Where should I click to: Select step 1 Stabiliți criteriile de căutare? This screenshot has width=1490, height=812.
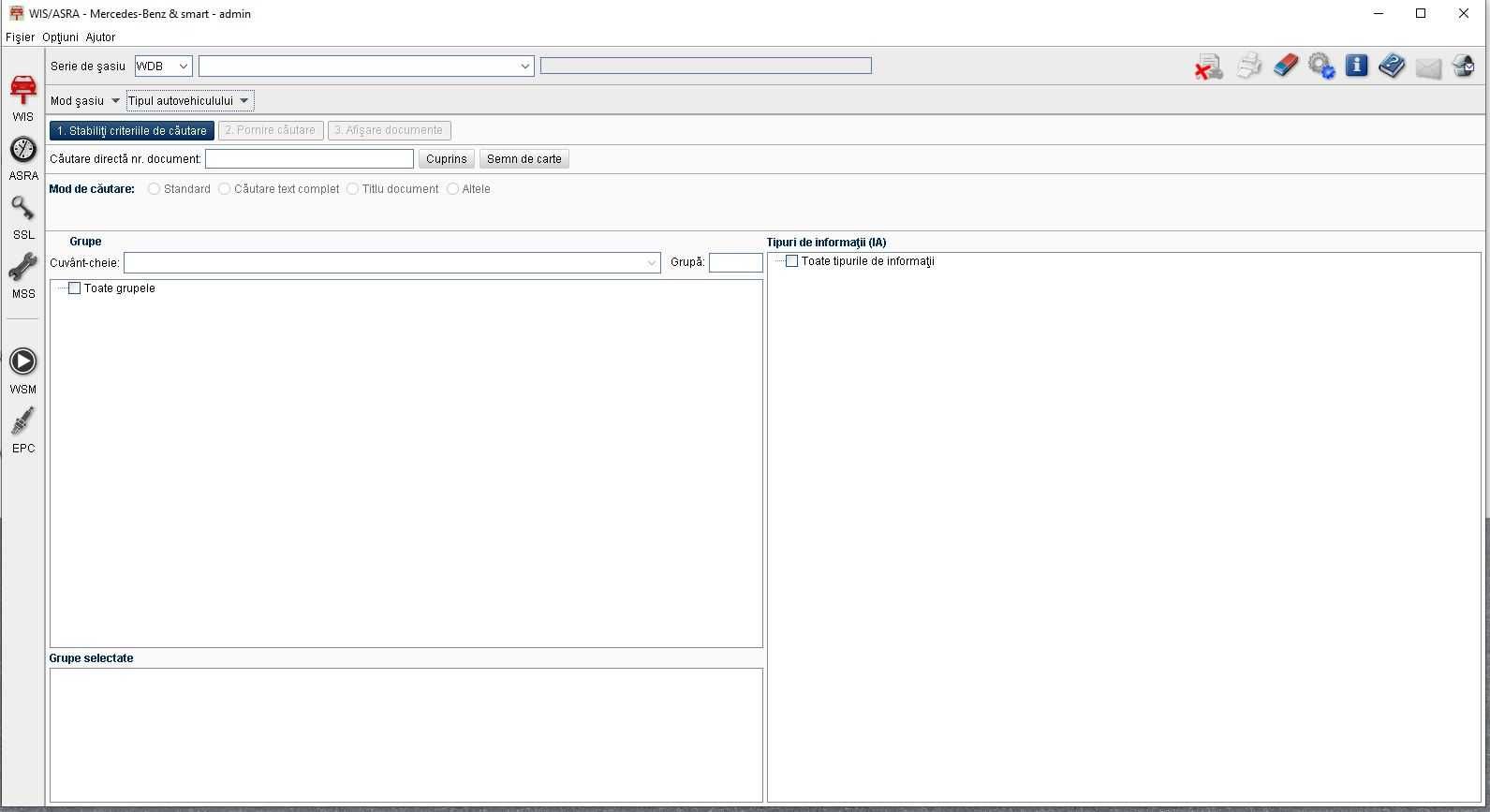(132, 130)
